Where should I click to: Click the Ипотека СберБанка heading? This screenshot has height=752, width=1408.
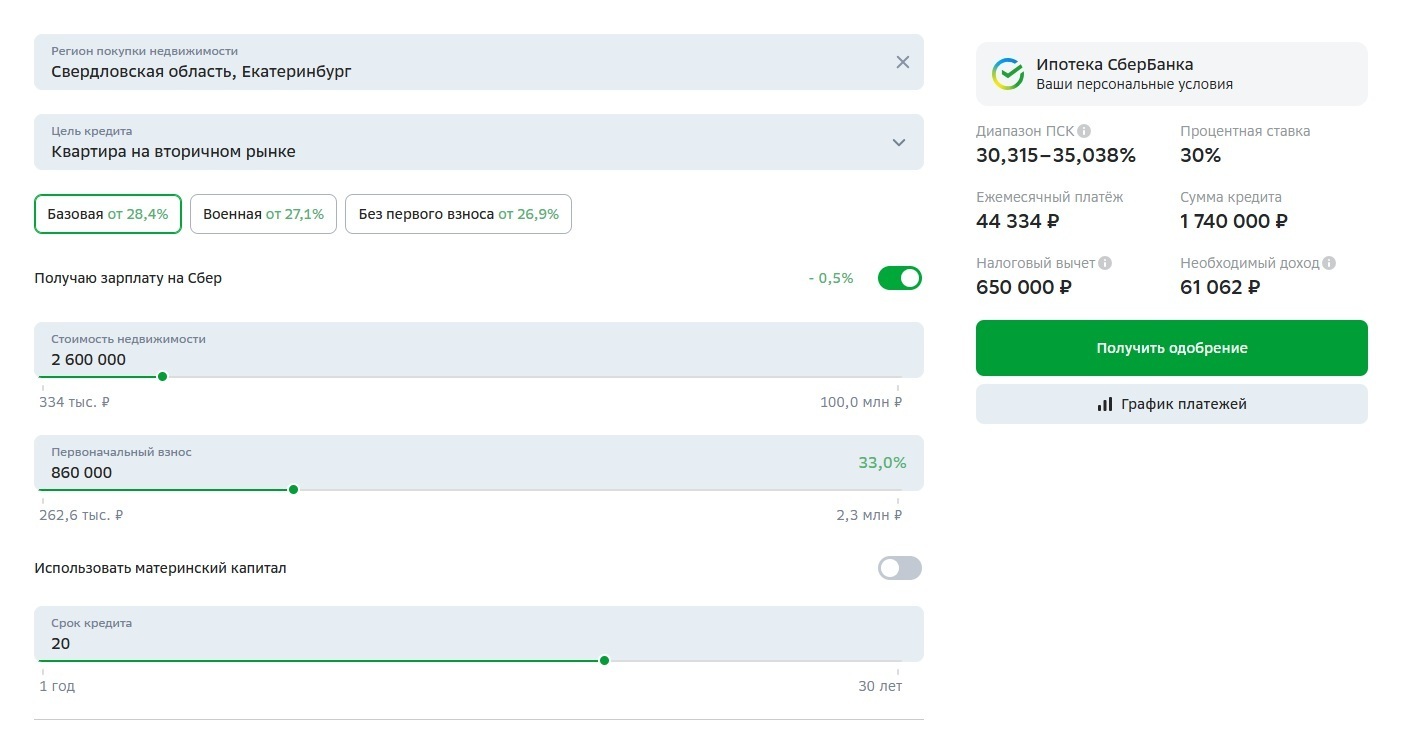pyautogui.click(x=1115, y=65)
